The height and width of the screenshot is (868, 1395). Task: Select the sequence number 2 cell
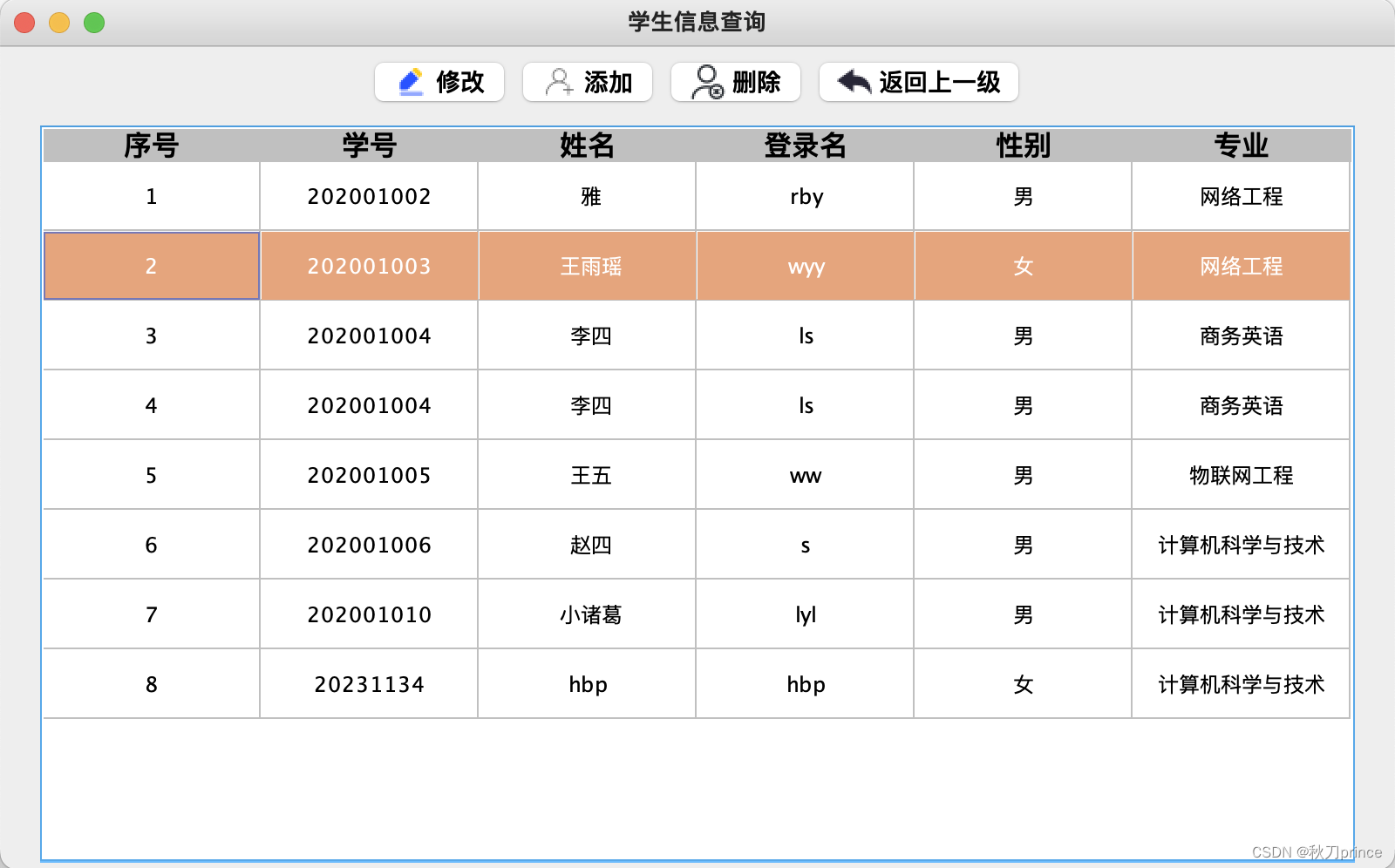click(x=152, y=266)
